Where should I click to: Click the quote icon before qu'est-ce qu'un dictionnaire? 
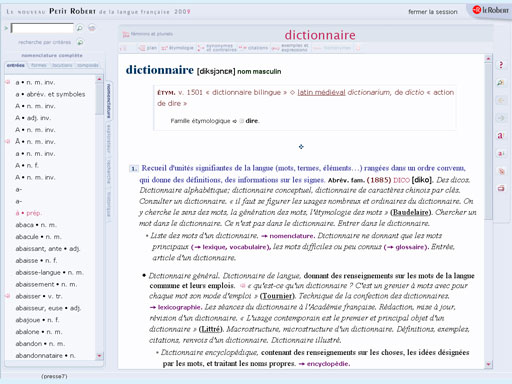243,286
